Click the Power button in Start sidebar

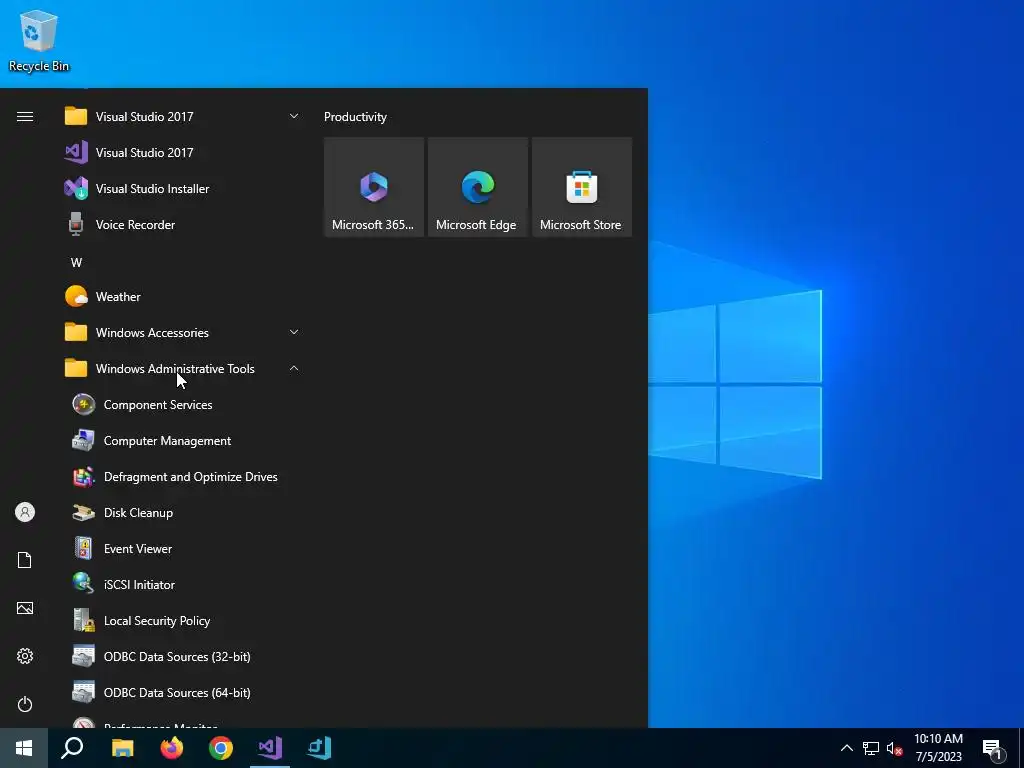pos(25,704)
